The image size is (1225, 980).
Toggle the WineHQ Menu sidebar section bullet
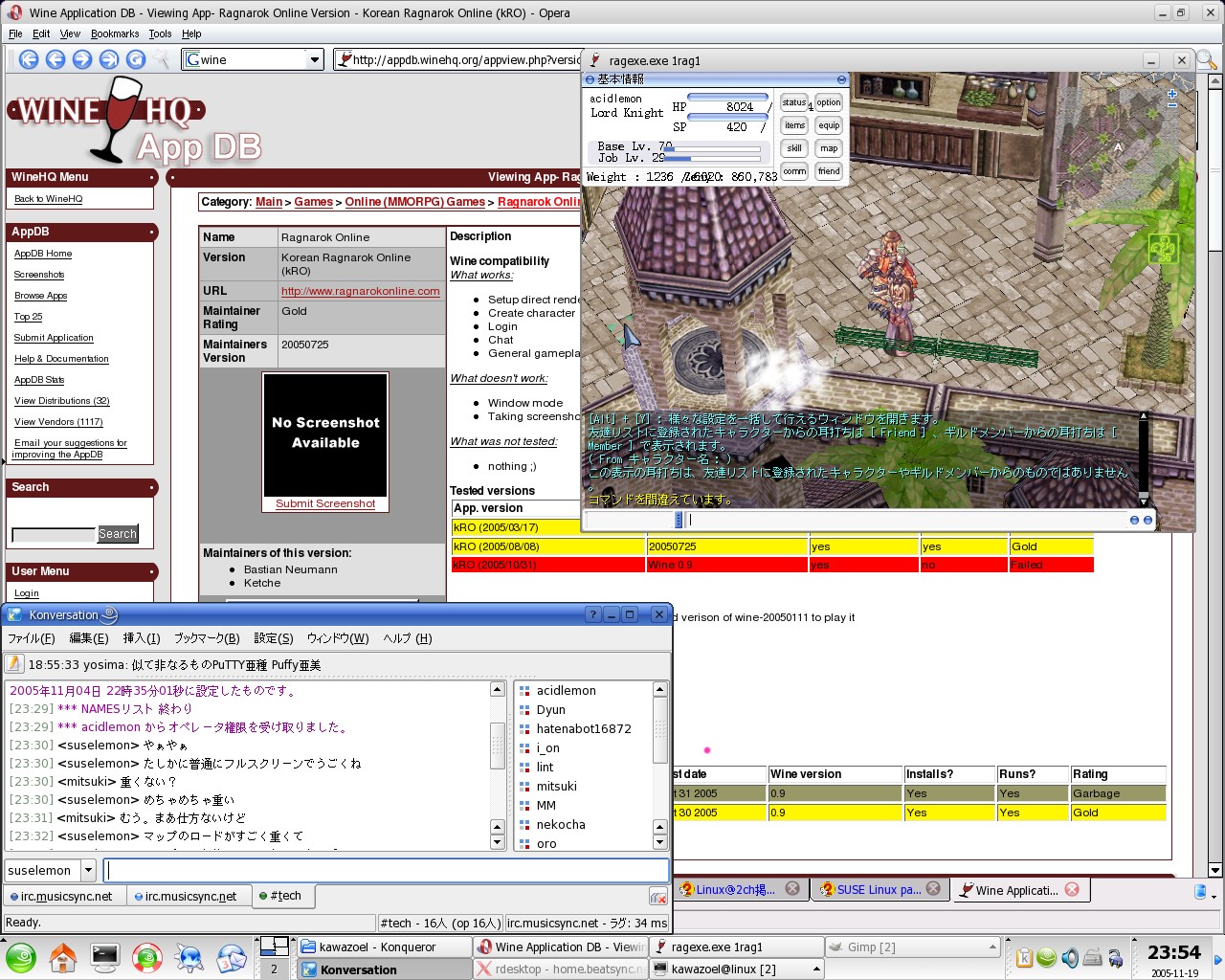click(x=152, y=178)
